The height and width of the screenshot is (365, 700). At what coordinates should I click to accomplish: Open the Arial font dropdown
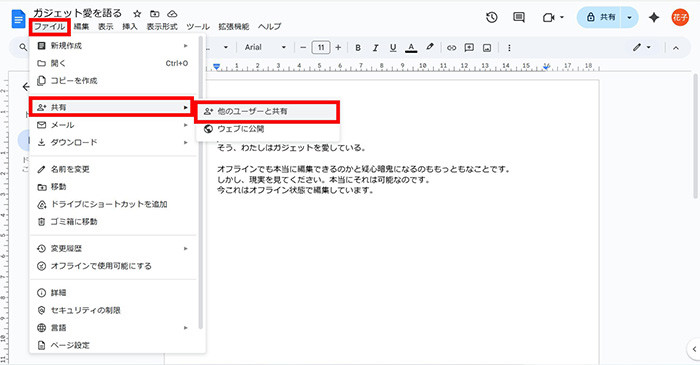pyautogui.click(x=265, y=47)
